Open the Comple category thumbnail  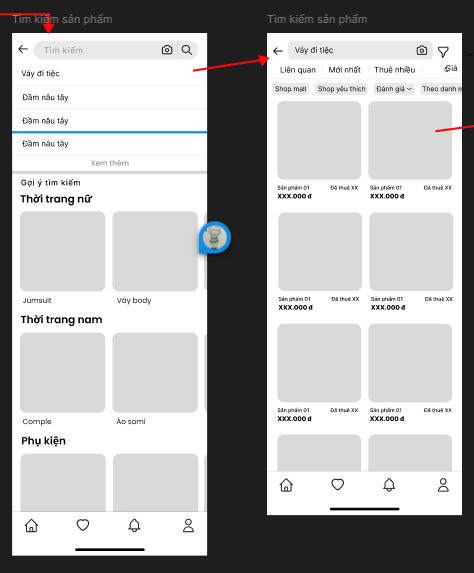tap(62, 372)
